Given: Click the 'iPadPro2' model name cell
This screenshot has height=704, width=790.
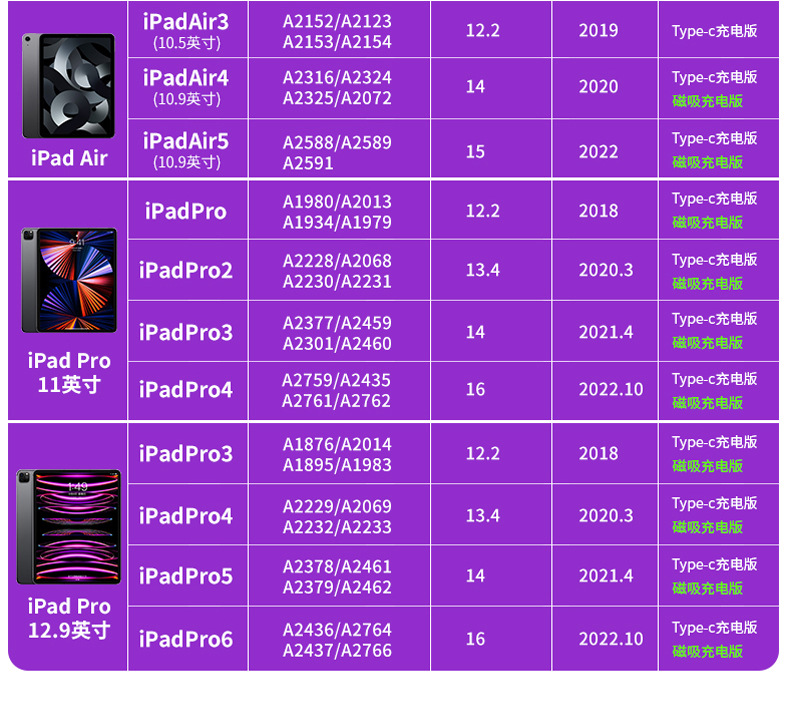Looking at the screenshot, I should pos(186,271).
